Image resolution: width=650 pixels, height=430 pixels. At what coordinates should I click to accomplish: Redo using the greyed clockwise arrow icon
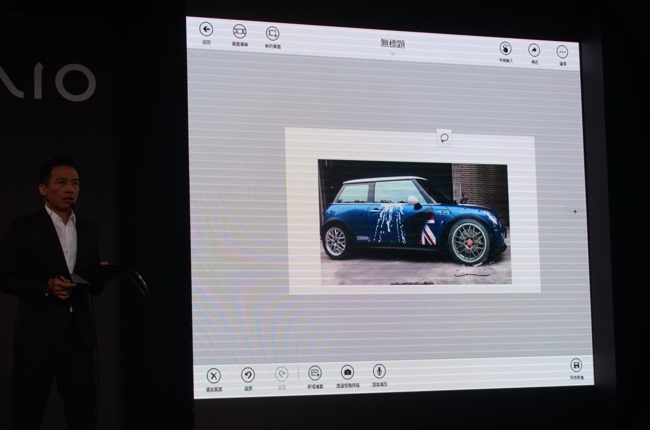click(x=281, y=374)
